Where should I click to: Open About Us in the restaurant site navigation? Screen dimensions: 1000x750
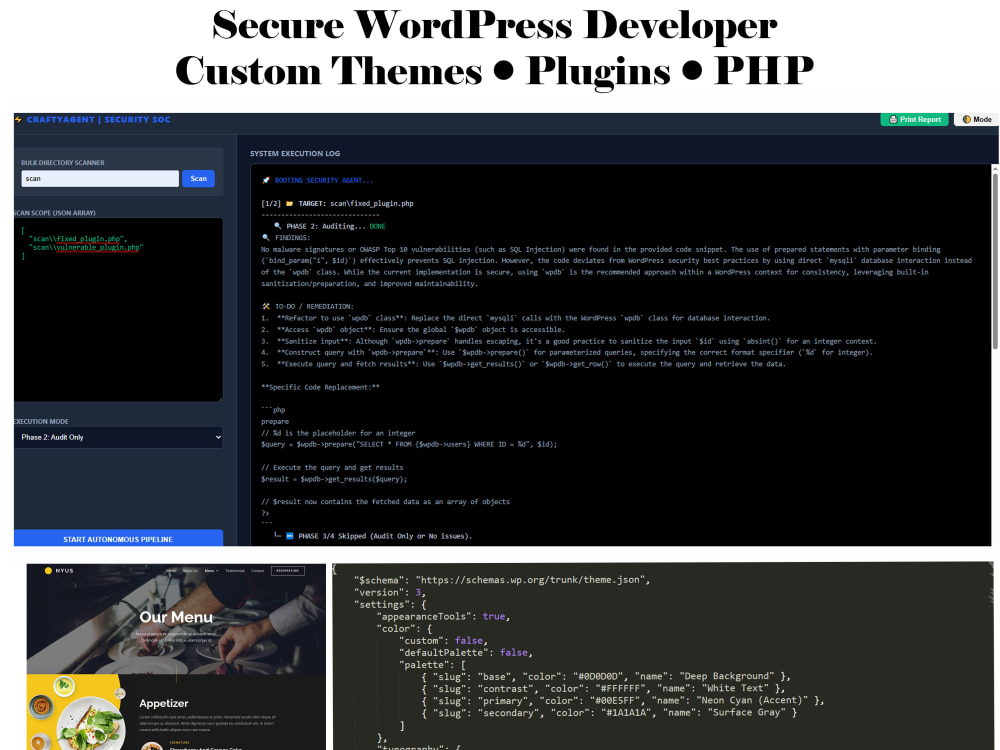click(190, 570)
